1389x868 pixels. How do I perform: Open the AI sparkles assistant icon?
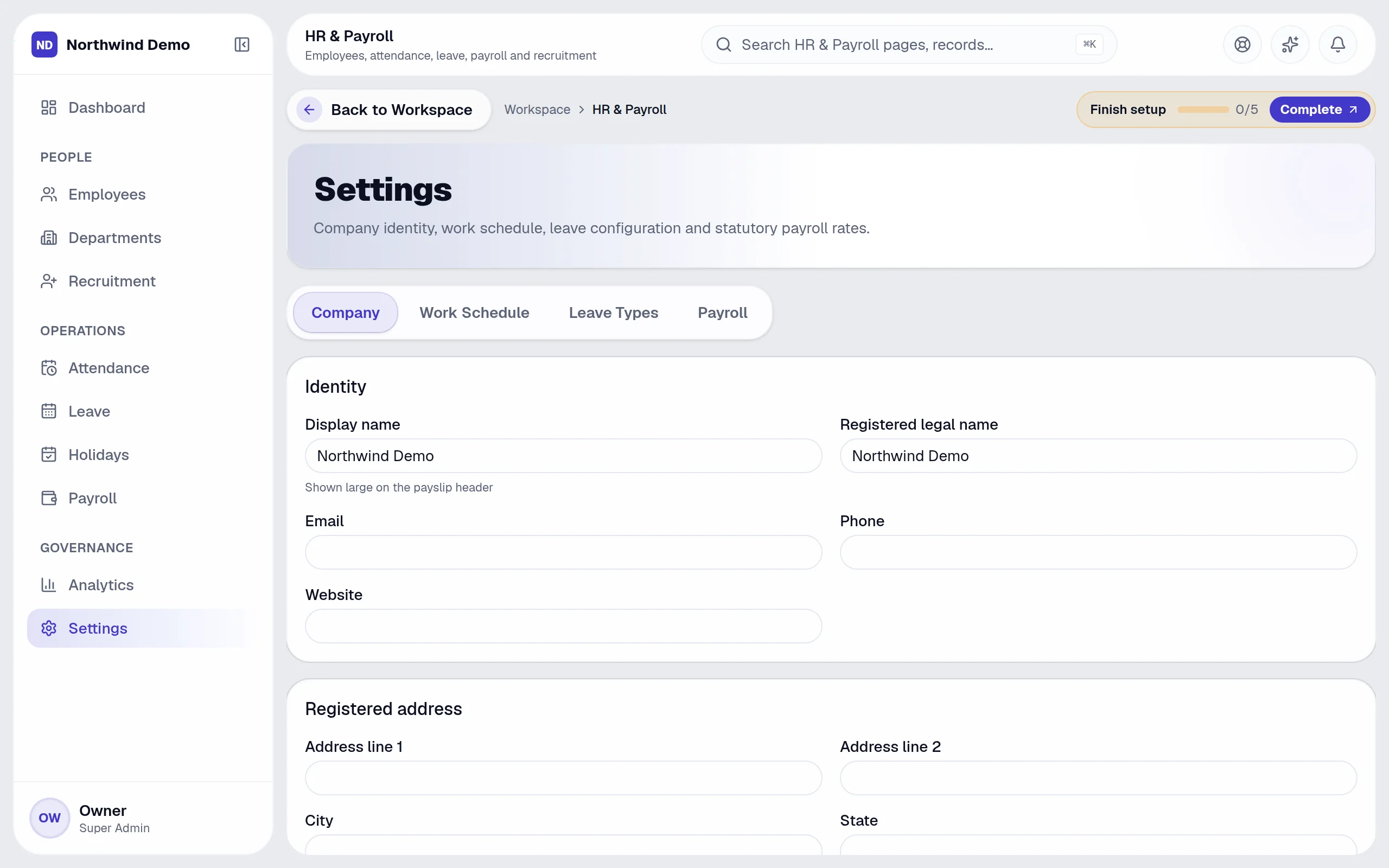click(1290, 44)
